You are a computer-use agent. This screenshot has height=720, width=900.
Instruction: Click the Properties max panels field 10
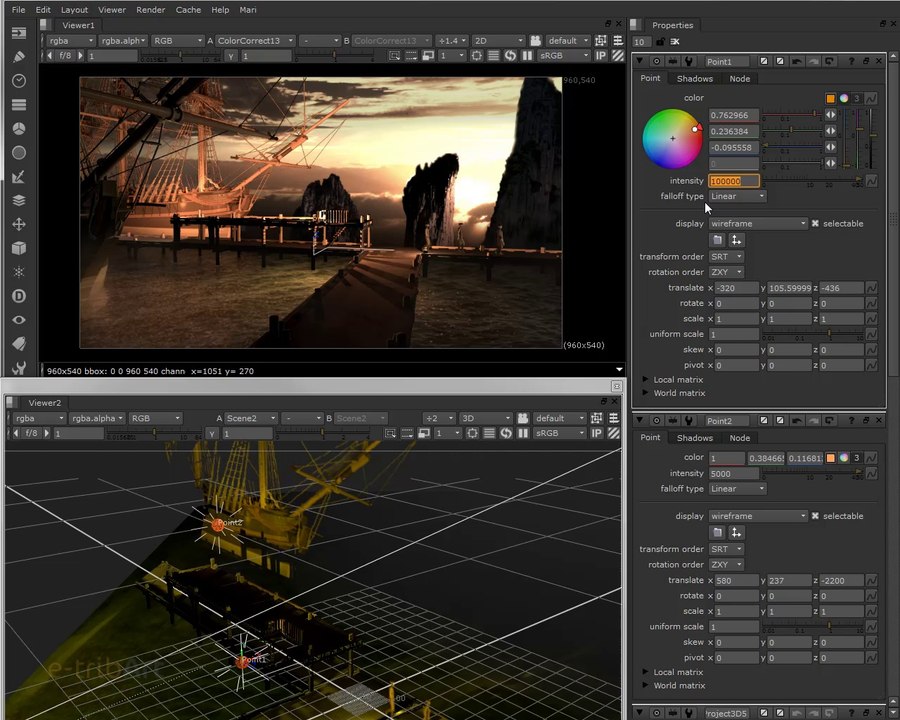tap(642, 41)
